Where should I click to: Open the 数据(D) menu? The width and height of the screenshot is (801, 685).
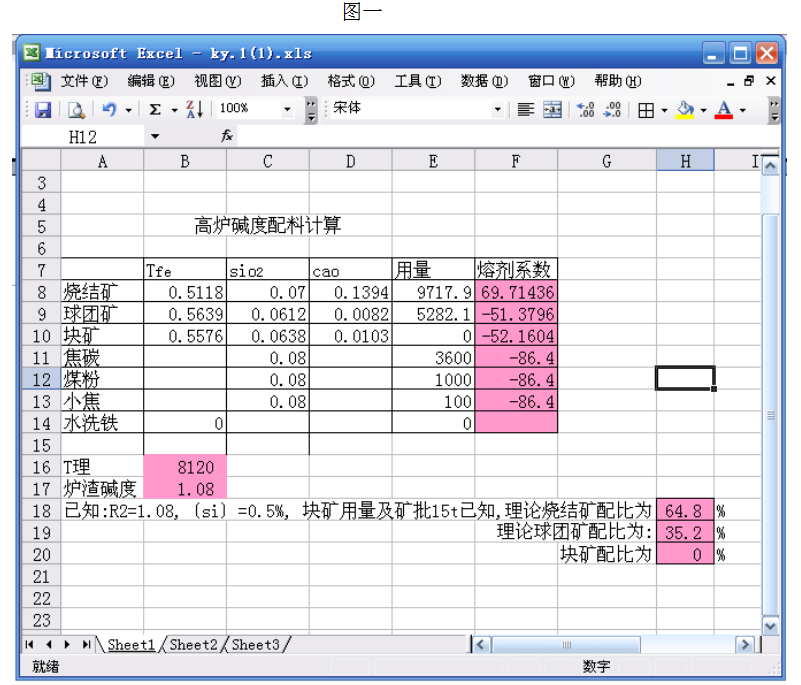(484, 81)
